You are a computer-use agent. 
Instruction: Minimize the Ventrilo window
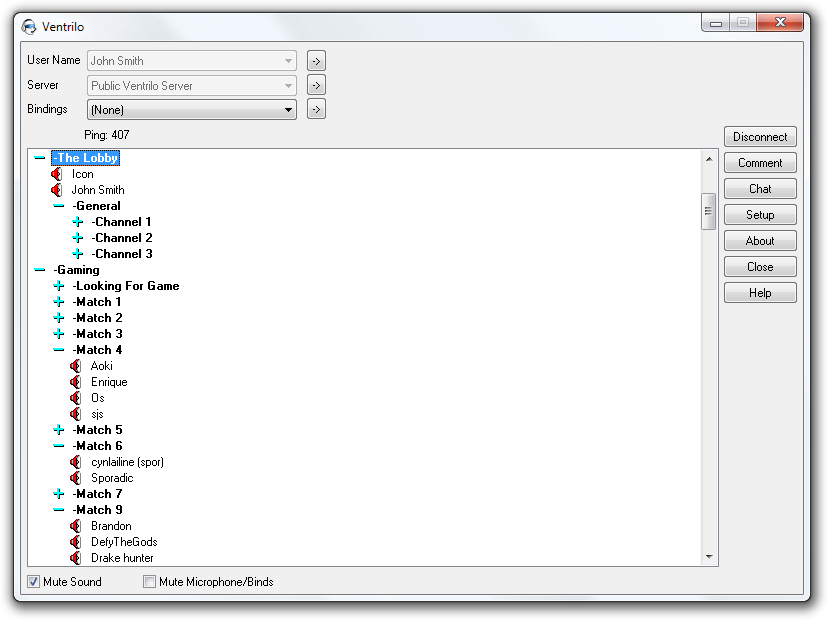point(716,23)
